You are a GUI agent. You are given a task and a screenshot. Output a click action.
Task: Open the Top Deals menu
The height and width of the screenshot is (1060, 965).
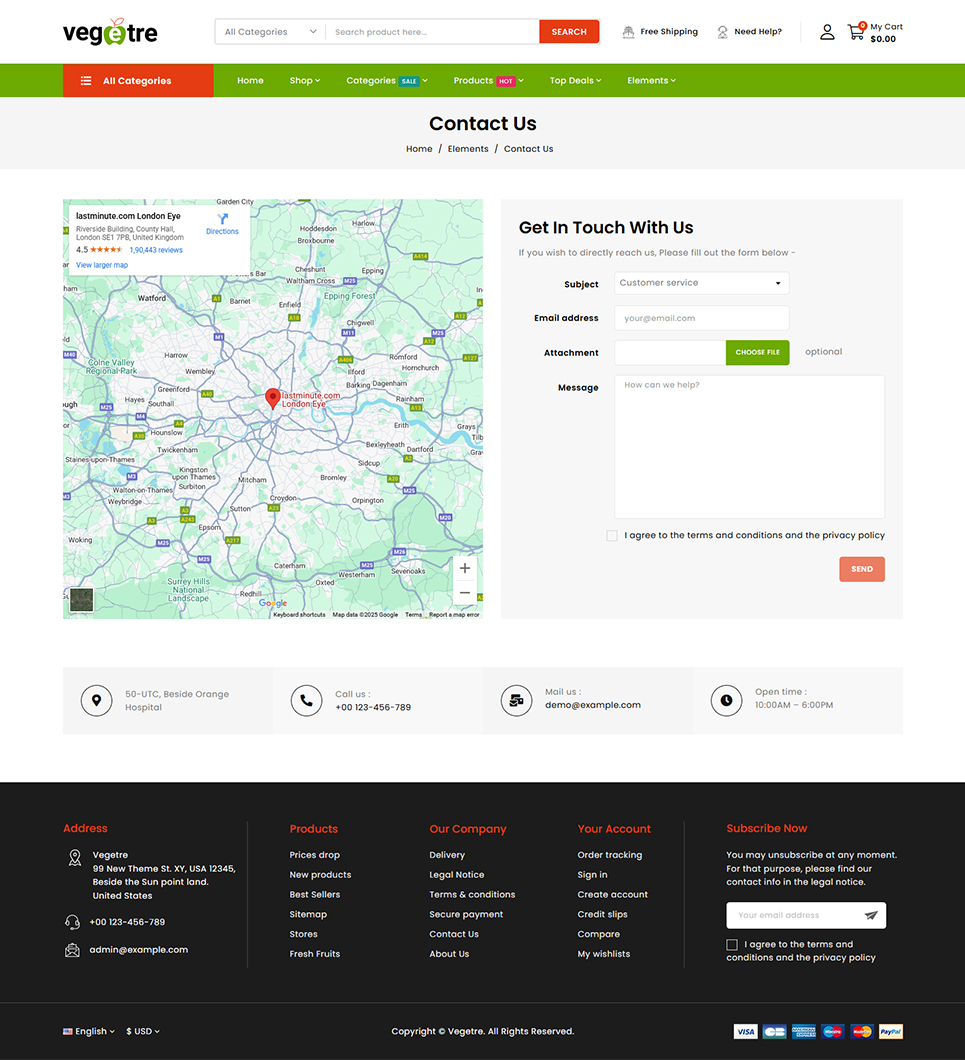pos(575,81)
